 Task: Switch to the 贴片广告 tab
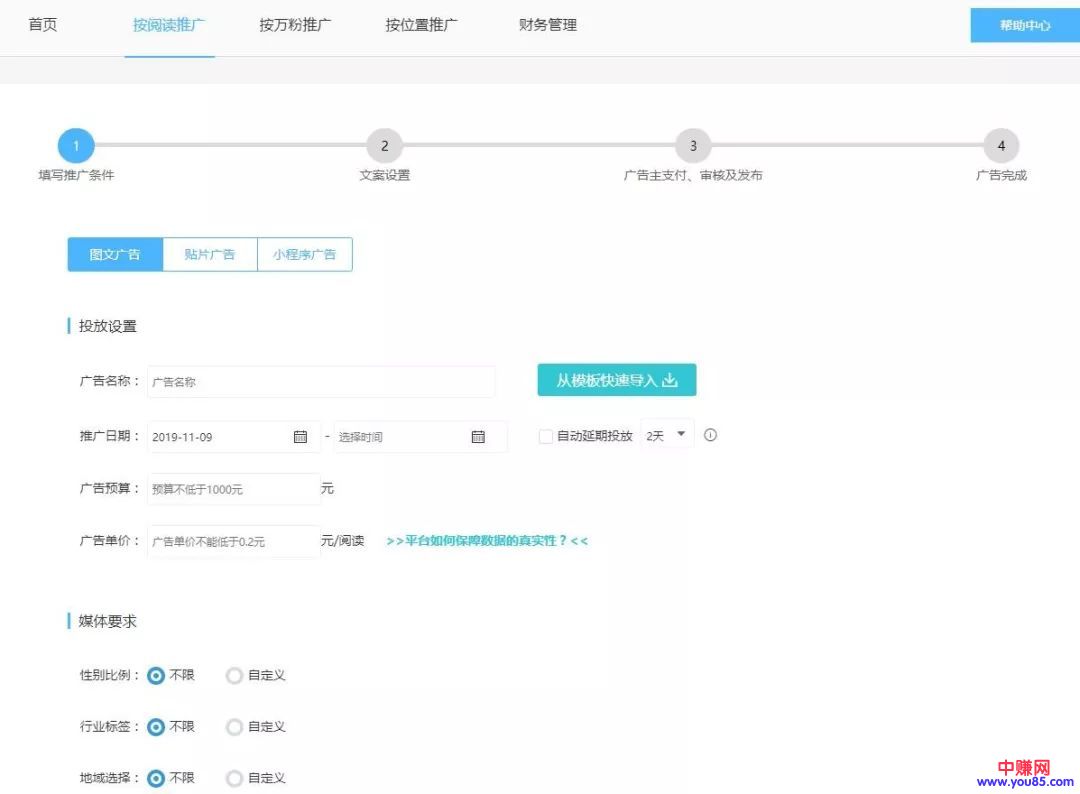(x=210, y=254)
